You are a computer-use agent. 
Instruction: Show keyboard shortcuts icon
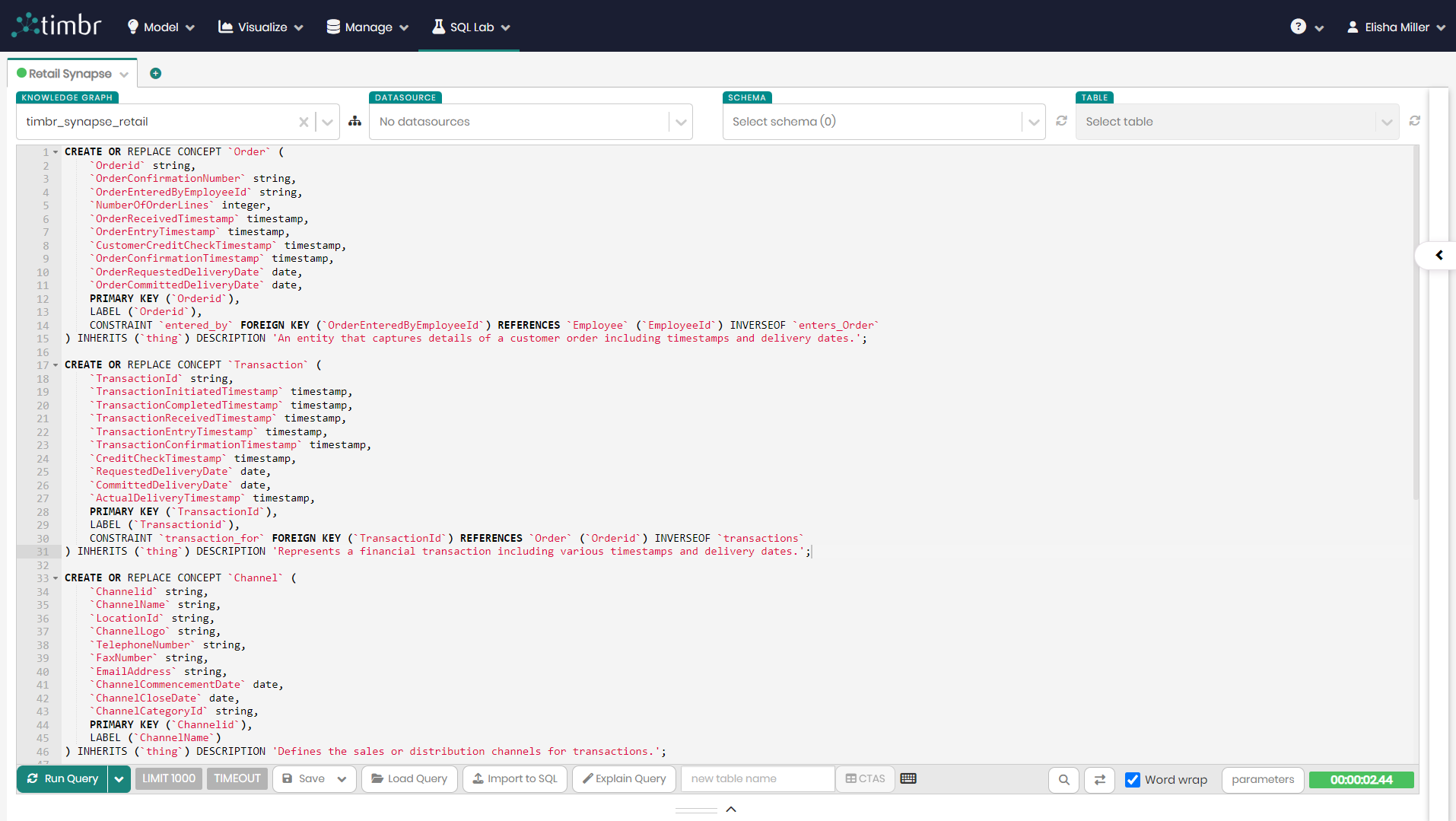[x=908, y=778]
